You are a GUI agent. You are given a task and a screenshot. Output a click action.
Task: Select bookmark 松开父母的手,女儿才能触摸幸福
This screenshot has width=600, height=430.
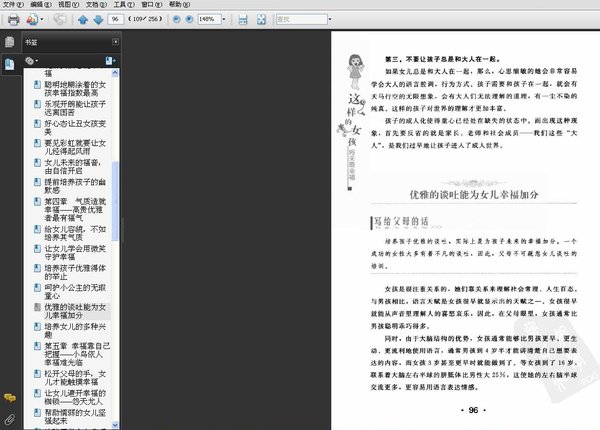[x=75, y=378]
